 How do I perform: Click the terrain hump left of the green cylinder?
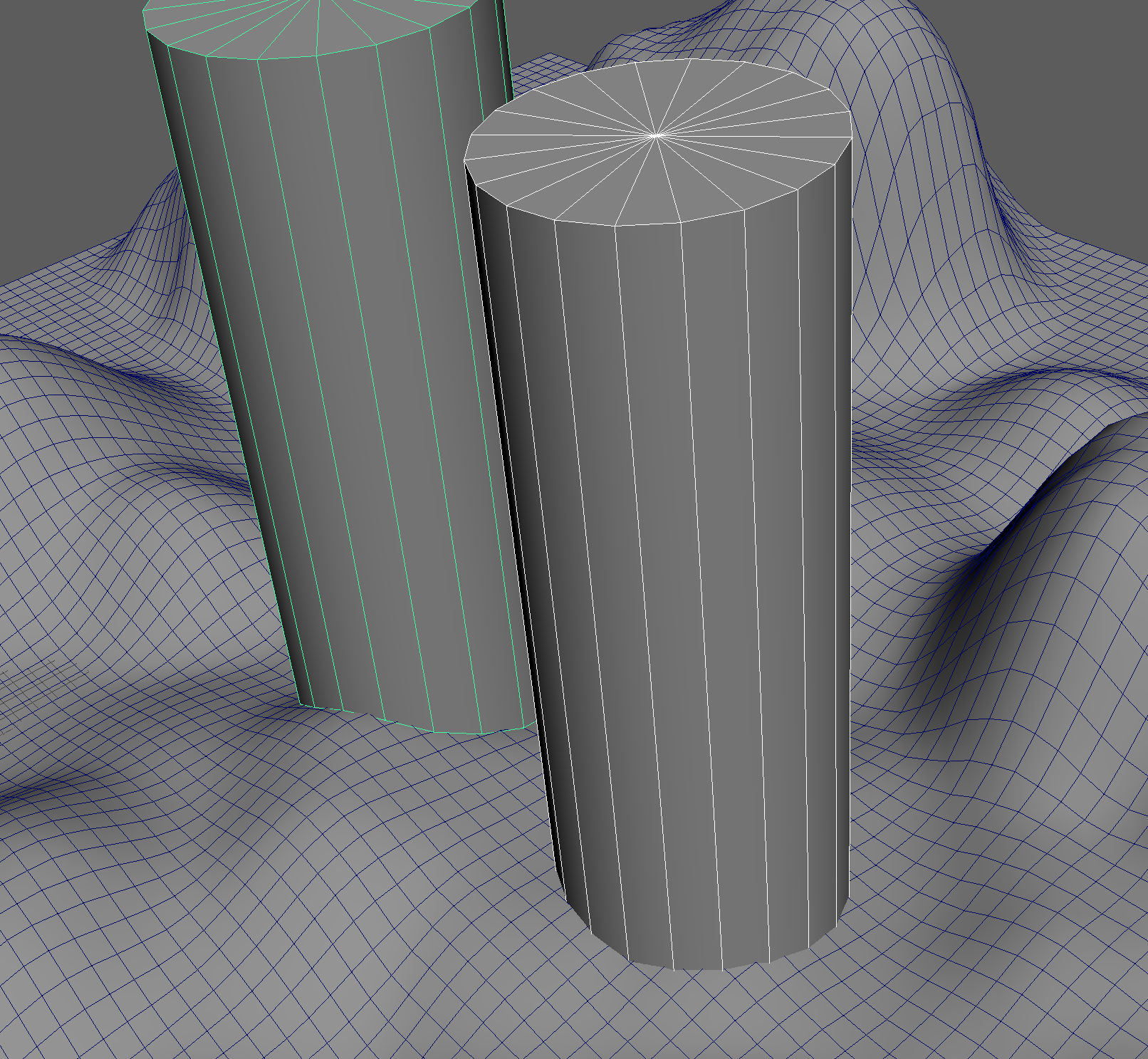[107, 427]
